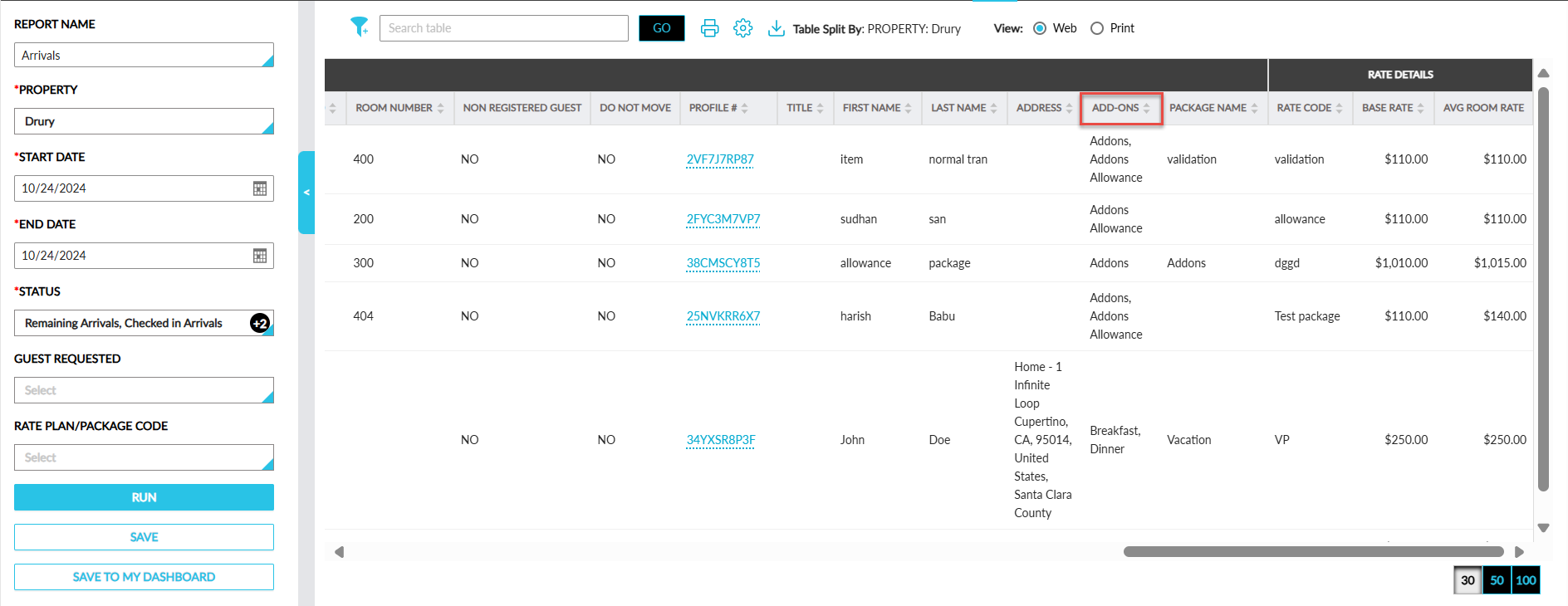Click the download export icon

tap(776, 28)
